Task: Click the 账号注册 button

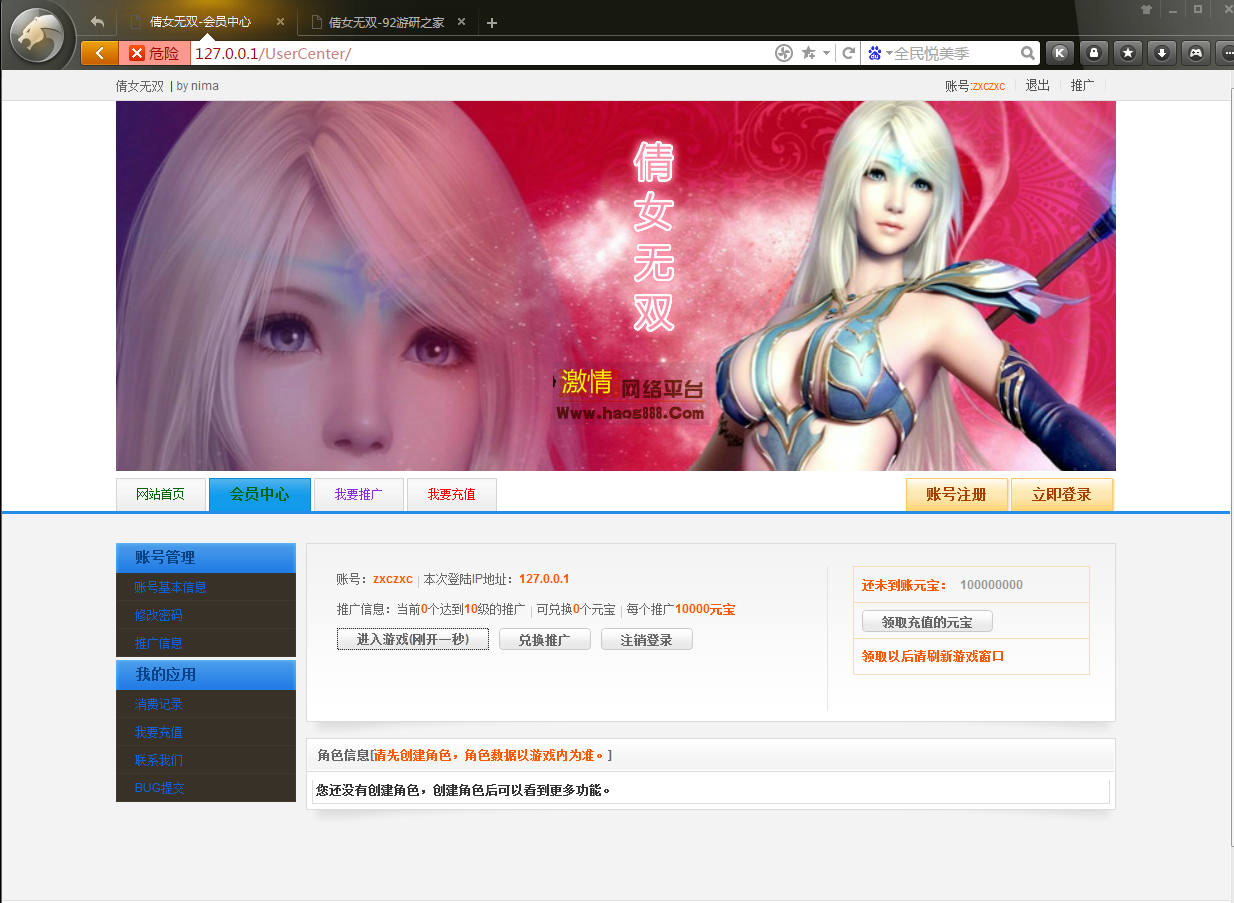Action: point(957,495)
